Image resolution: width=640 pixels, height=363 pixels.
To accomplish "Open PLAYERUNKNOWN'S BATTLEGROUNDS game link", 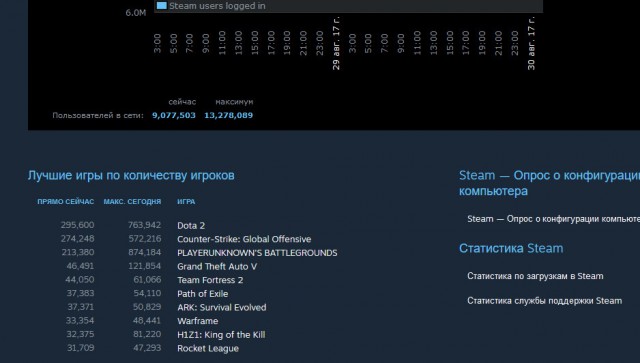I will (257, 253).
